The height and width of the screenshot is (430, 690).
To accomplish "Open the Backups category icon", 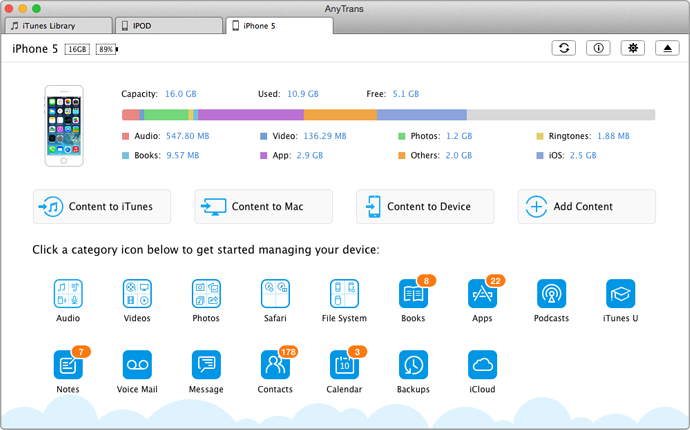I will [414, 365].
